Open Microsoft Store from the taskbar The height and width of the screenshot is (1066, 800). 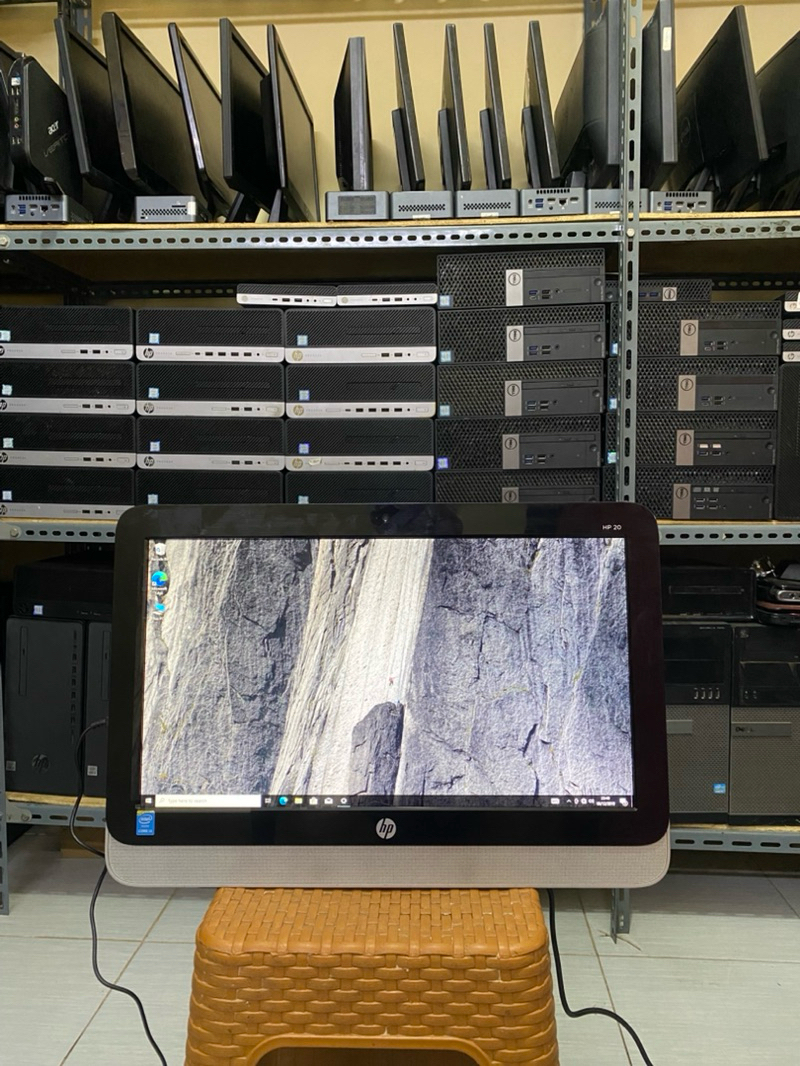coord(313,801)
